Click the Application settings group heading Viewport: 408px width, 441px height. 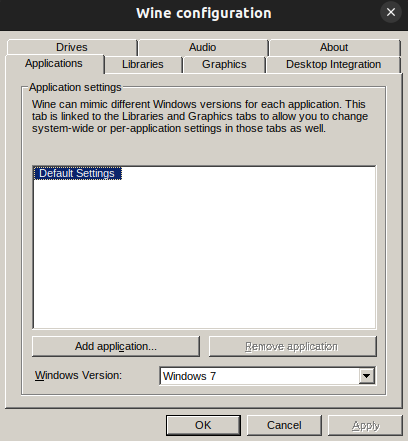(x=75, y=87)
